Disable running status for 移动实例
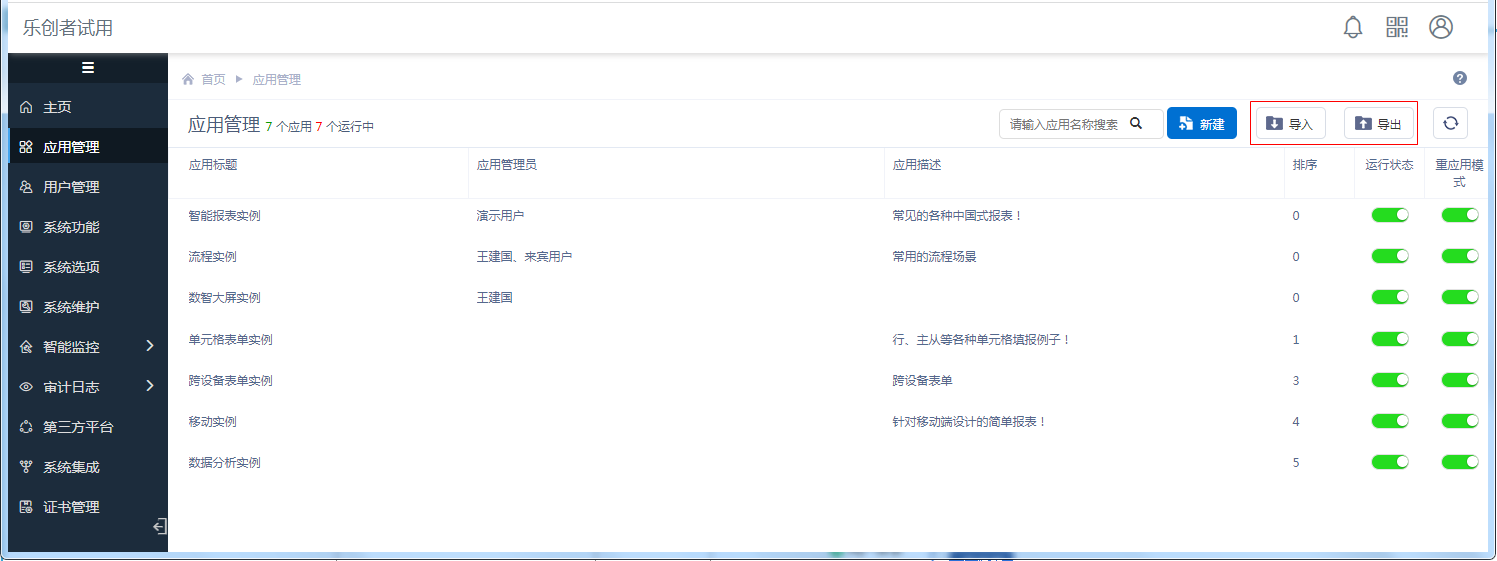 [x=1390, y=421]
